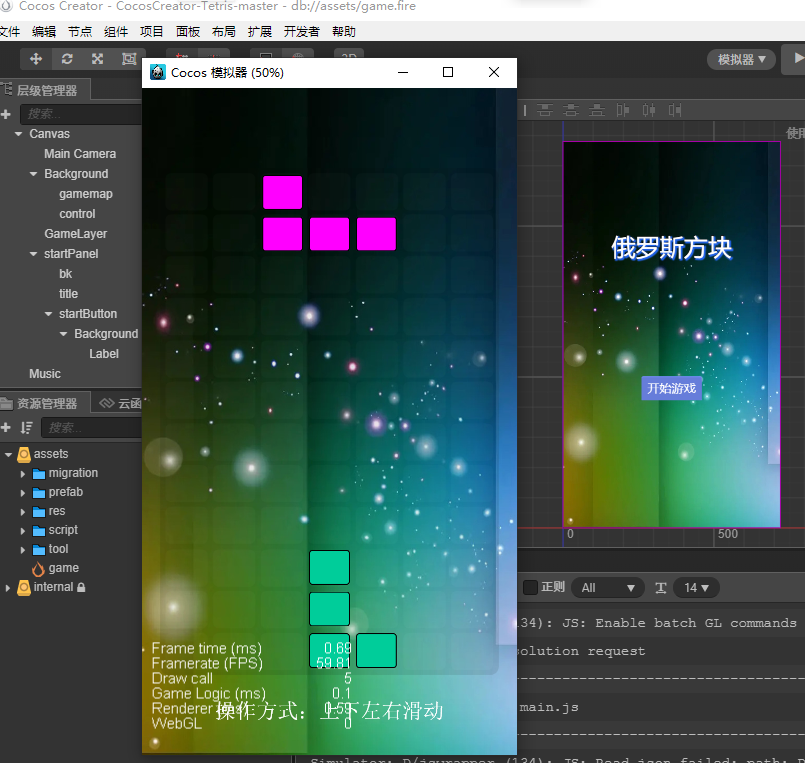The width and height of the screenshot is (805, 763).
Task: Open the 节点 menu
Action: click(x=80, y=32)
